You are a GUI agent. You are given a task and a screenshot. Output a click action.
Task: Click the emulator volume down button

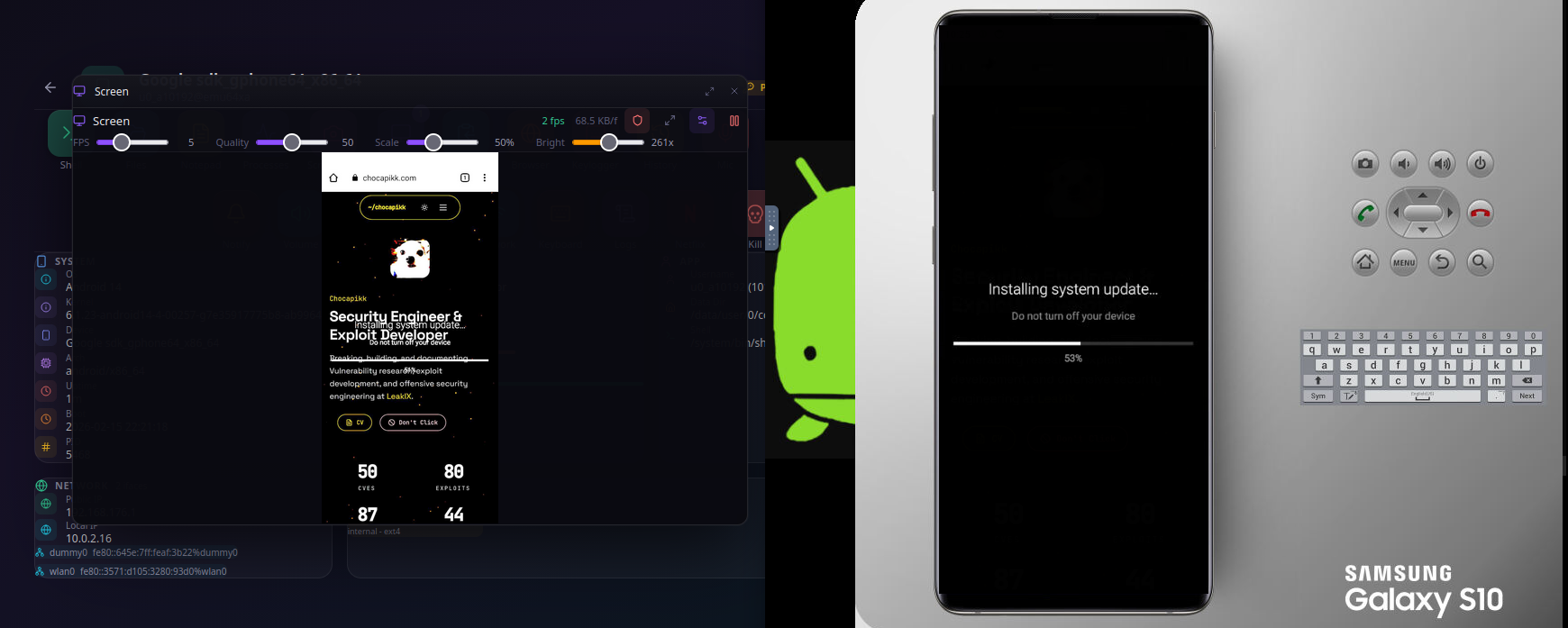coord(1403,164)
